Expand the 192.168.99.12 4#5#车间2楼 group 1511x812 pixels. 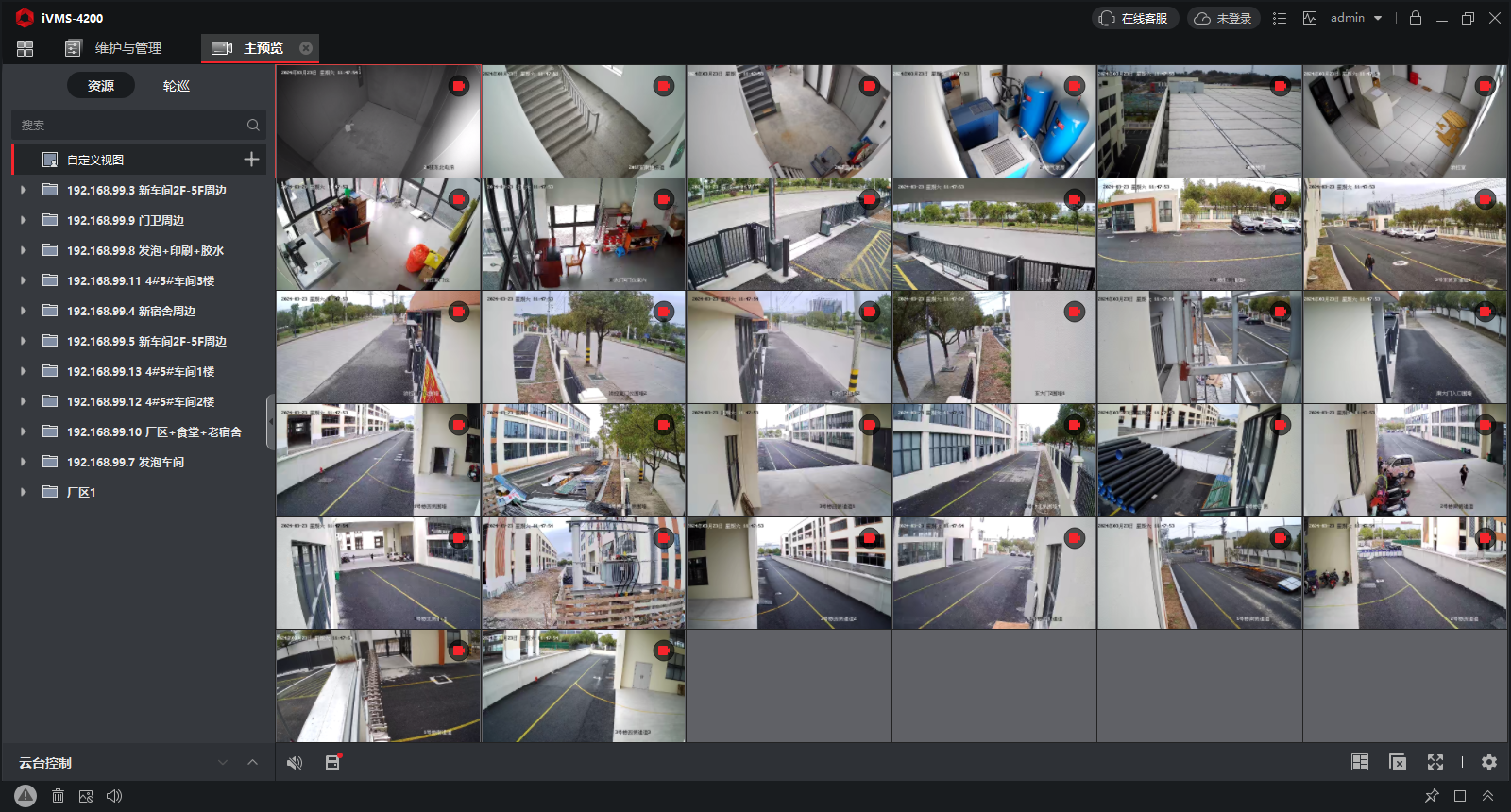pyautogui.click(x=24, y=401)
